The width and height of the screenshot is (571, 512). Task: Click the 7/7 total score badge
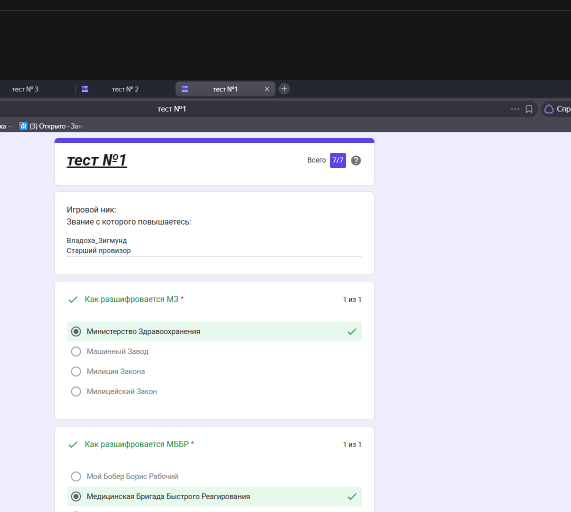(338, 161)
